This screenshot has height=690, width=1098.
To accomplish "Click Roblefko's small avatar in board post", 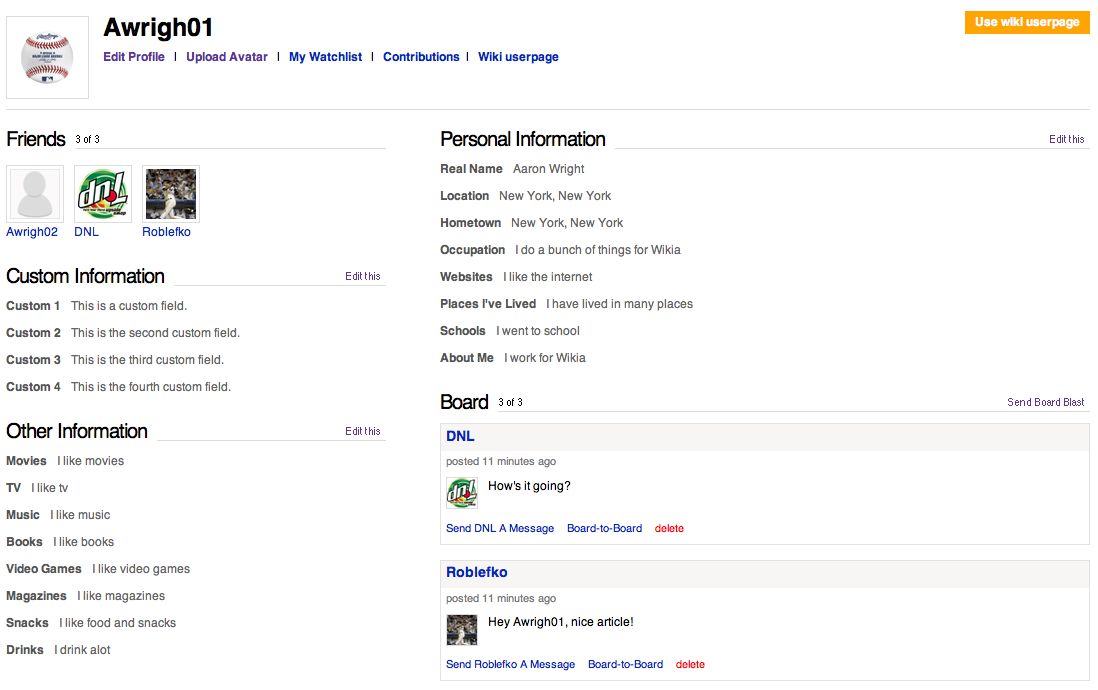I will tap(462, 629).
